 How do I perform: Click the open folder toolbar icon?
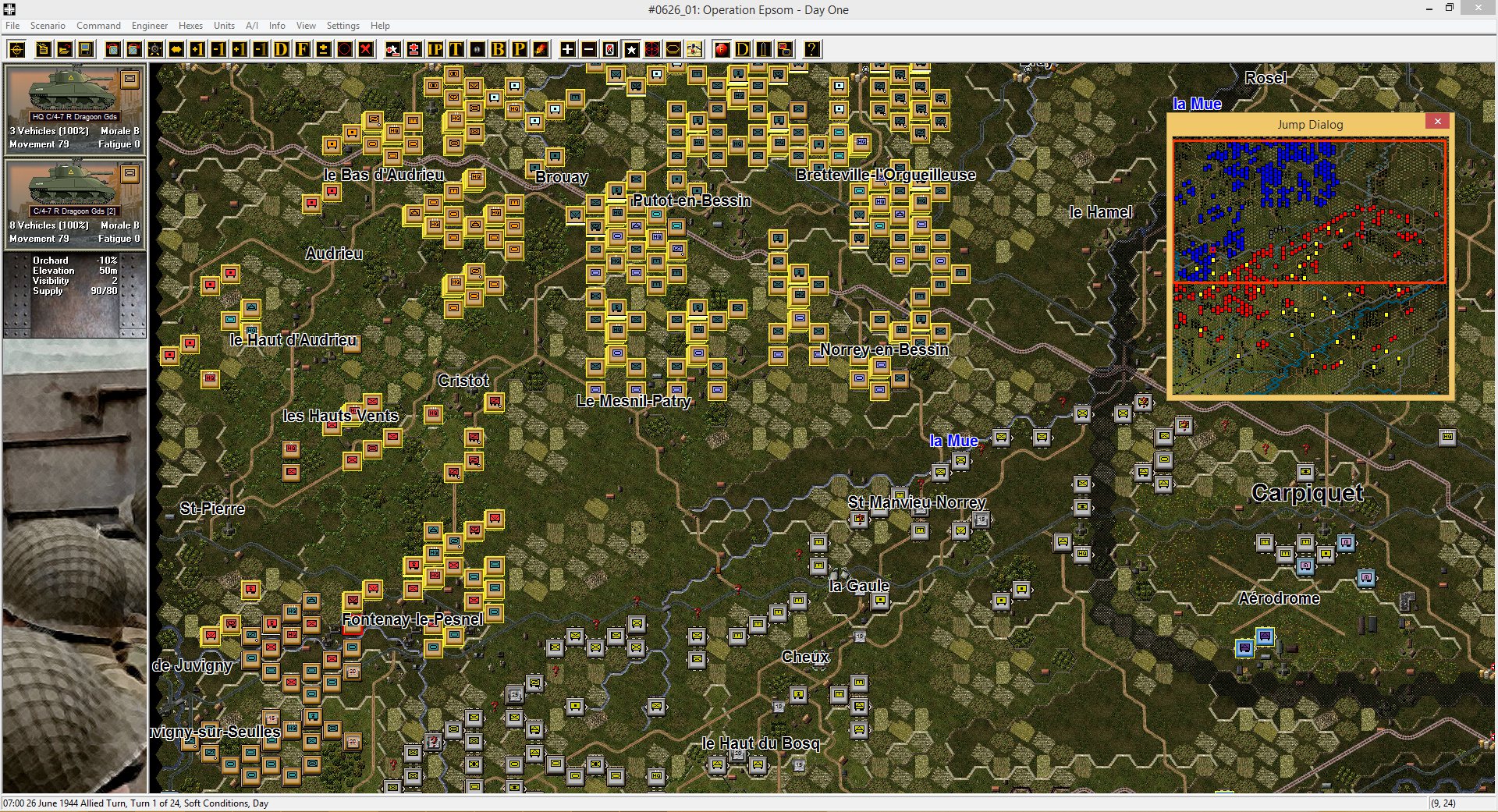[x=65, y=50]
